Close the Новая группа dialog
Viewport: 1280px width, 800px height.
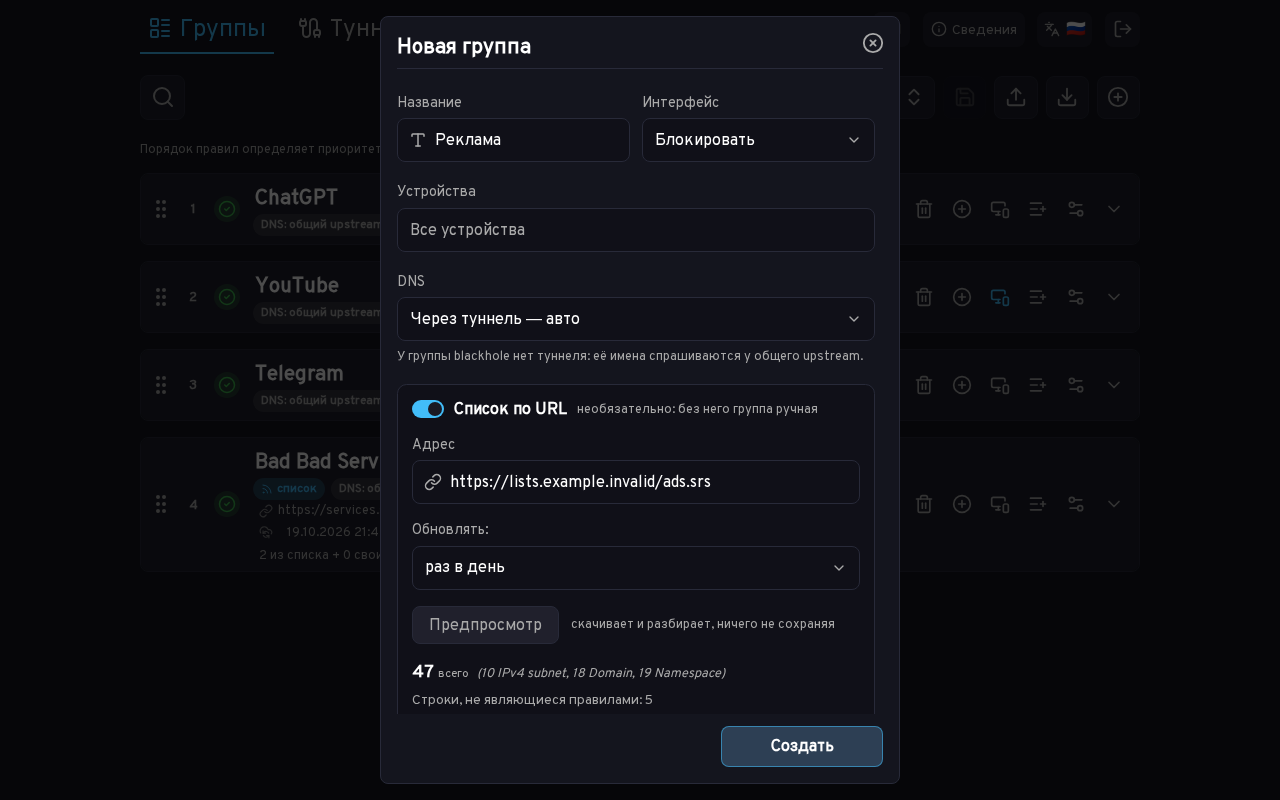point(873,43)
